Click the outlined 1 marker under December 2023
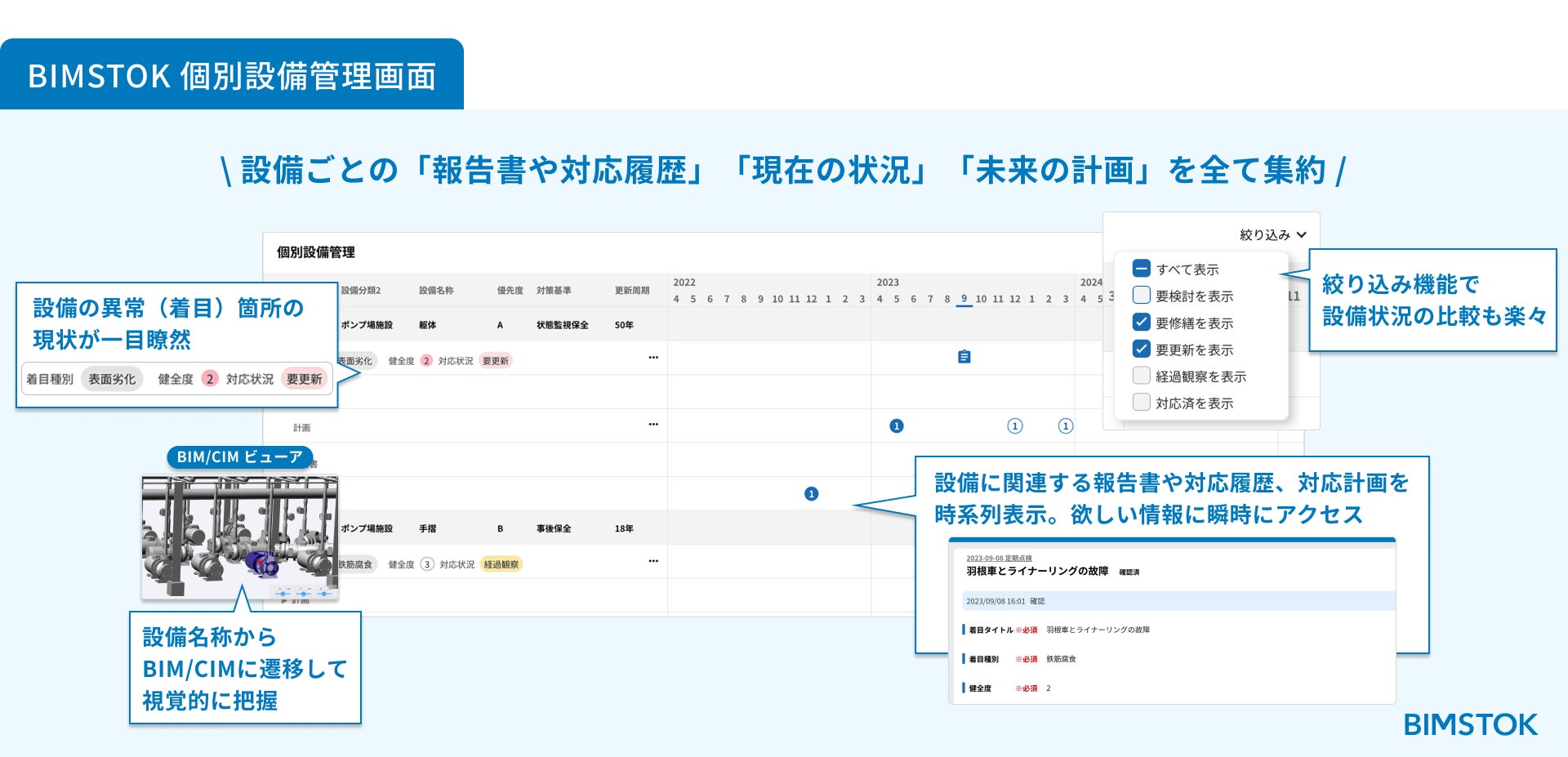This screenshot has height=757, width=1568. 1015,425
